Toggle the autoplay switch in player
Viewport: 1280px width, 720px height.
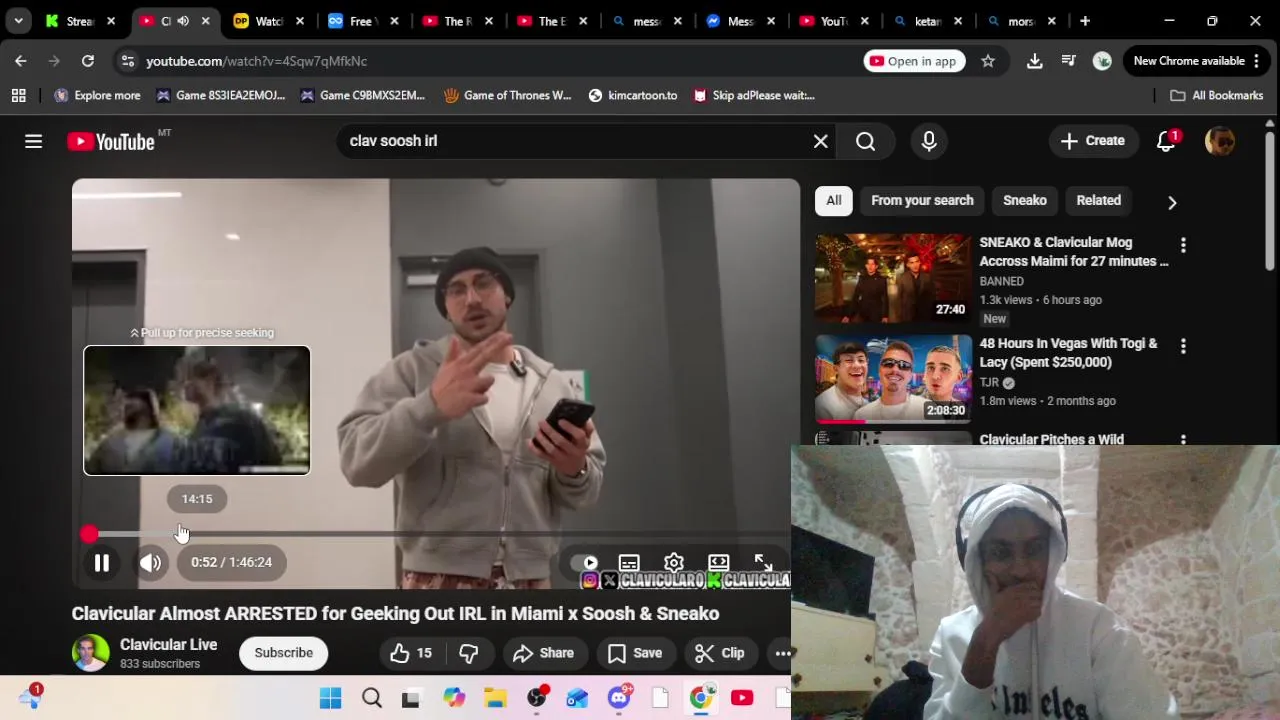pos(585,563)
